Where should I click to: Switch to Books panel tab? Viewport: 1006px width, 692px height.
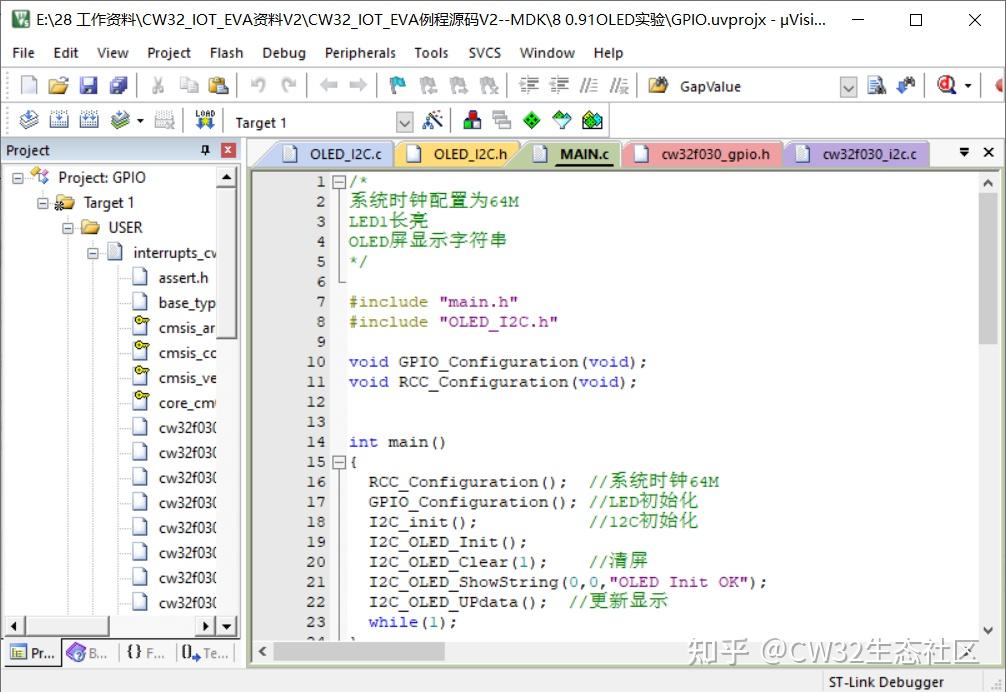click(x=87, y=653)
